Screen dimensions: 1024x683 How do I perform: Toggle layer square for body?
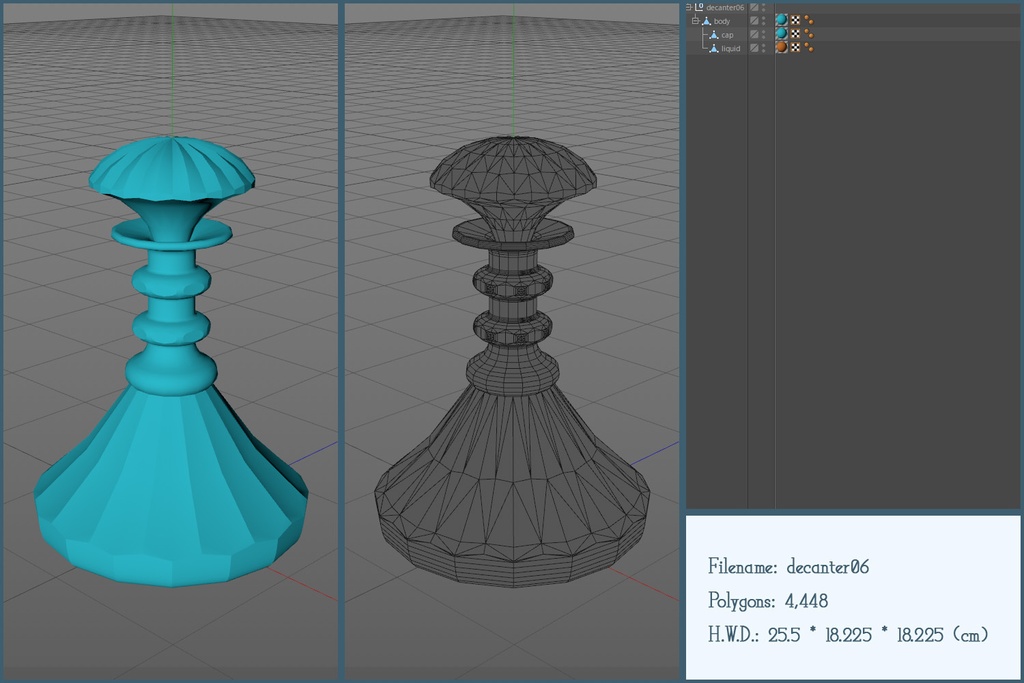(x=754, y=21)
